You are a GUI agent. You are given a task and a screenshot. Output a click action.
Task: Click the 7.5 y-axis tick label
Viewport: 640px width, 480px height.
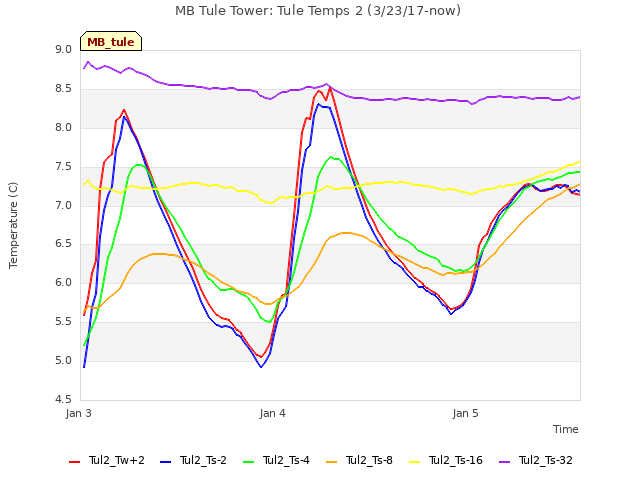point(63,167)
